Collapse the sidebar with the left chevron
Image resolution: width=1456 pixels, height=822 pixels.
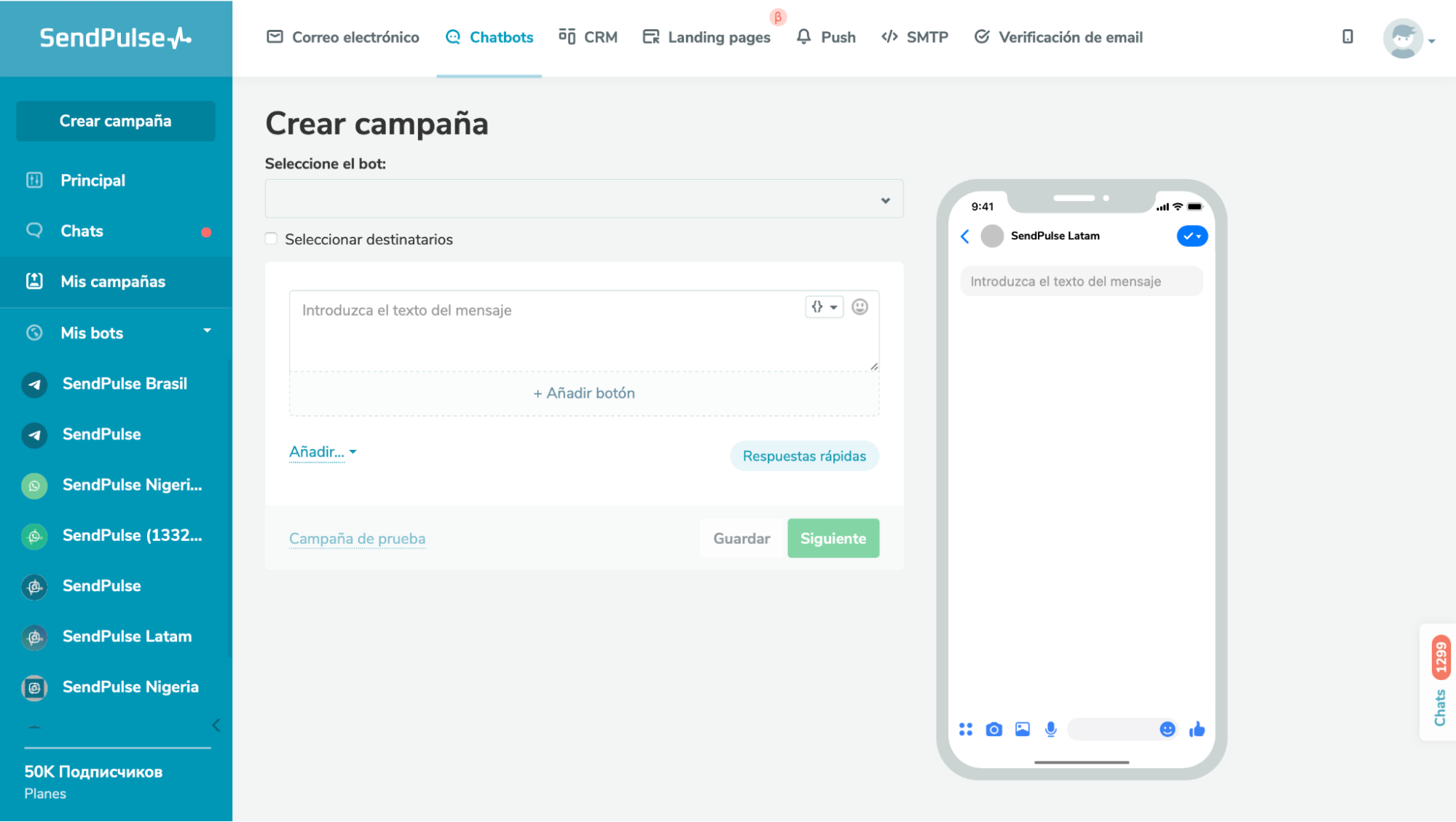[216, 725]
